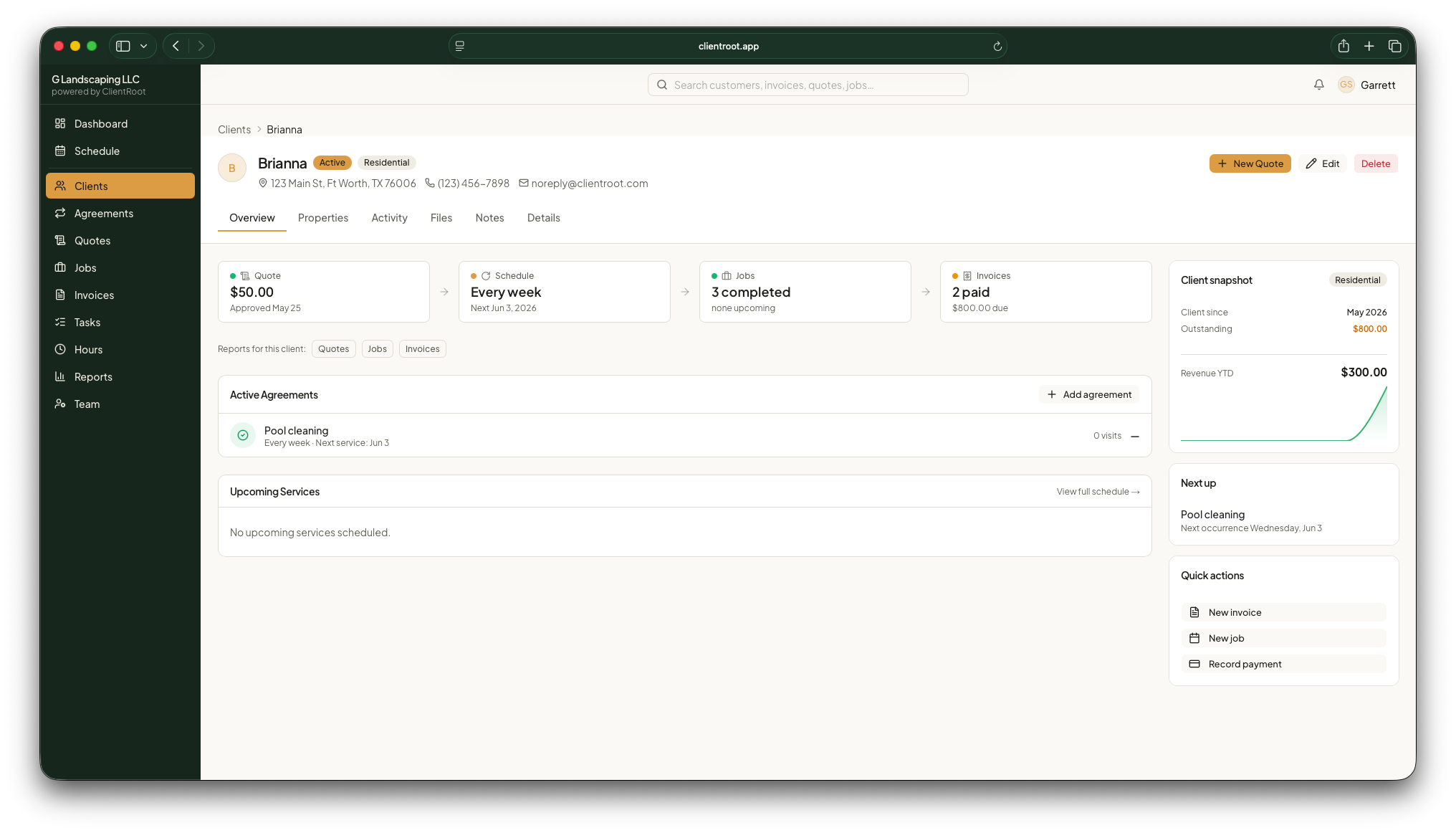Click the browser address bar
Viewport: 1456px width, 833px height.
tap(728, 46)
